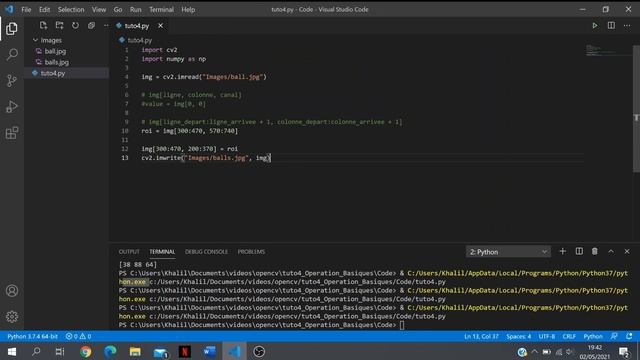The height and width of the screenshot is (360, 640).
Task: Split the editor to the right
Action: pyautogui.click(x=611, y=26)
